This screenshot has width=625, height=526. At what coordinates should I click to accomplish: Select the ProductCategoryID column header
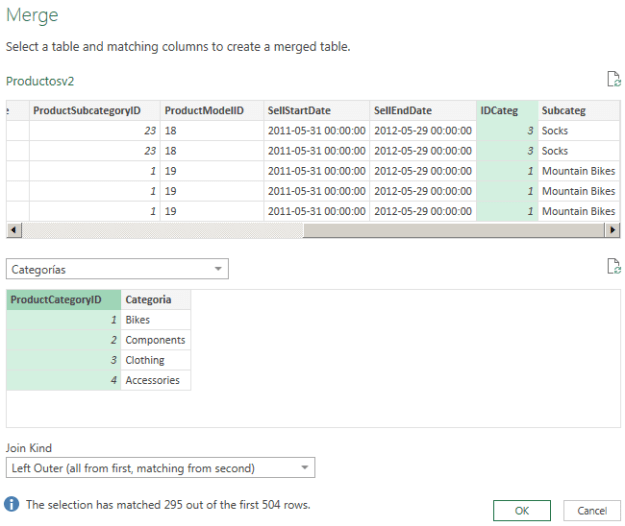click(x=64, y=299)
